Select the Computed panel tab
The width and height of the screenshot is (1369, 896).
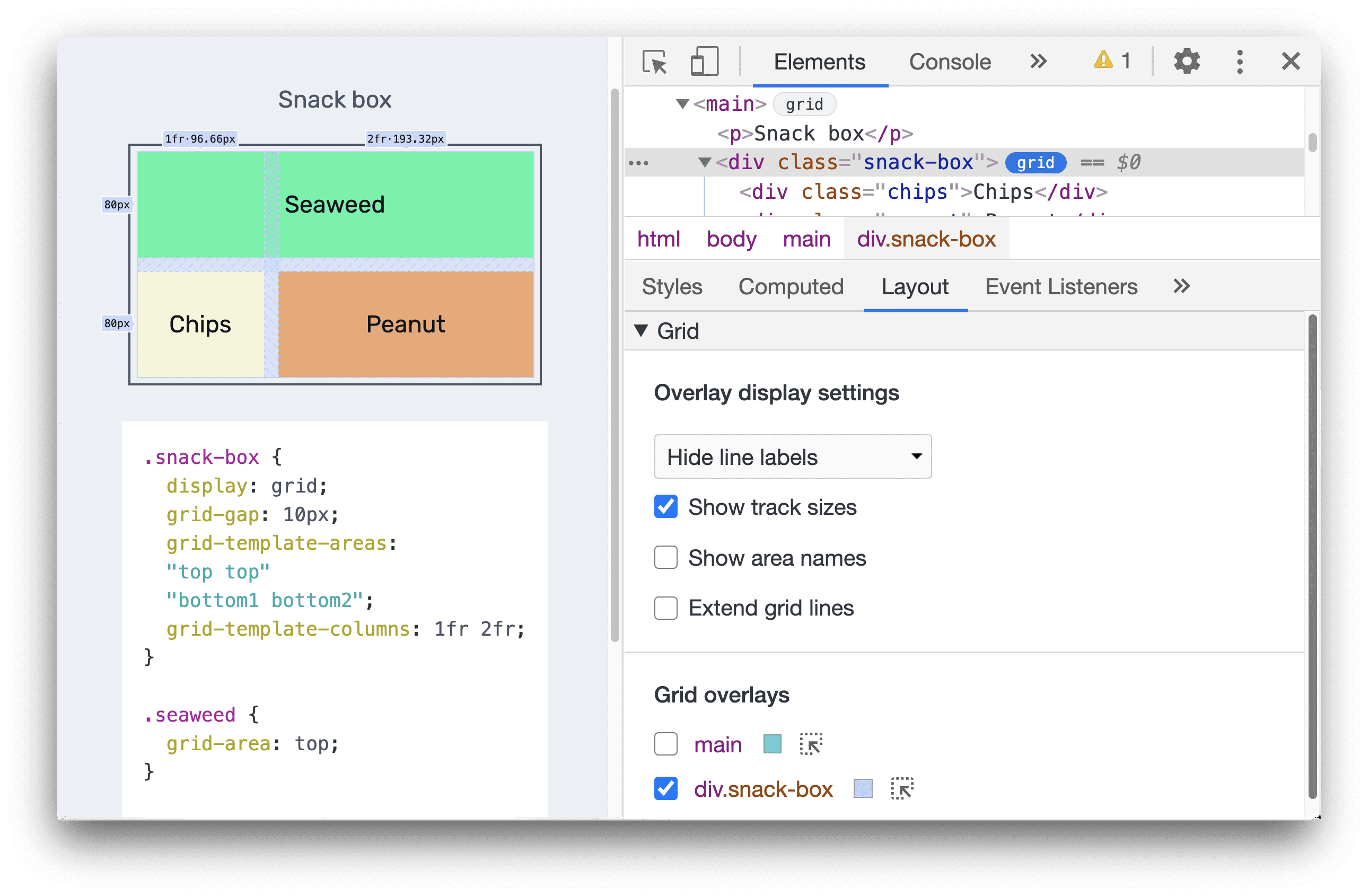[790, 288]
